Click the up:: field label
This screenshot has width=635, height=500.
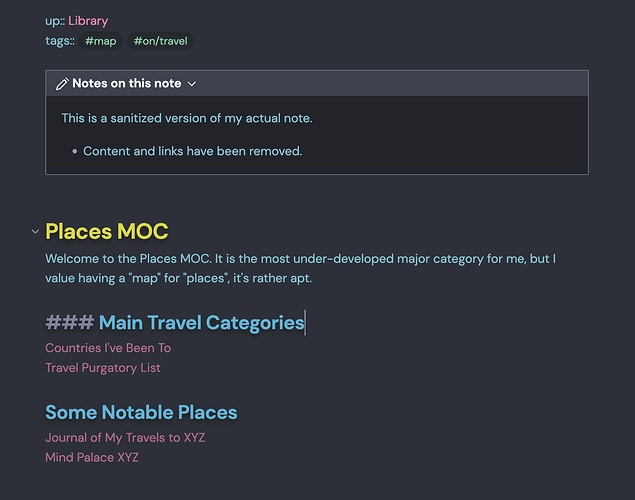point(55,21)
